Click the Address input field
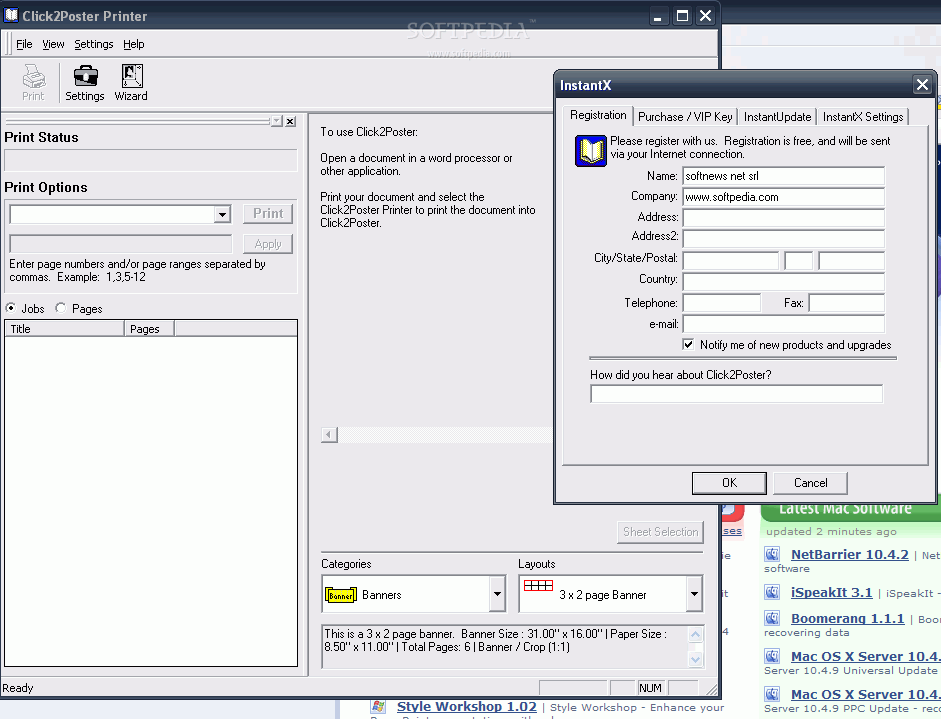 click(784, 217)
